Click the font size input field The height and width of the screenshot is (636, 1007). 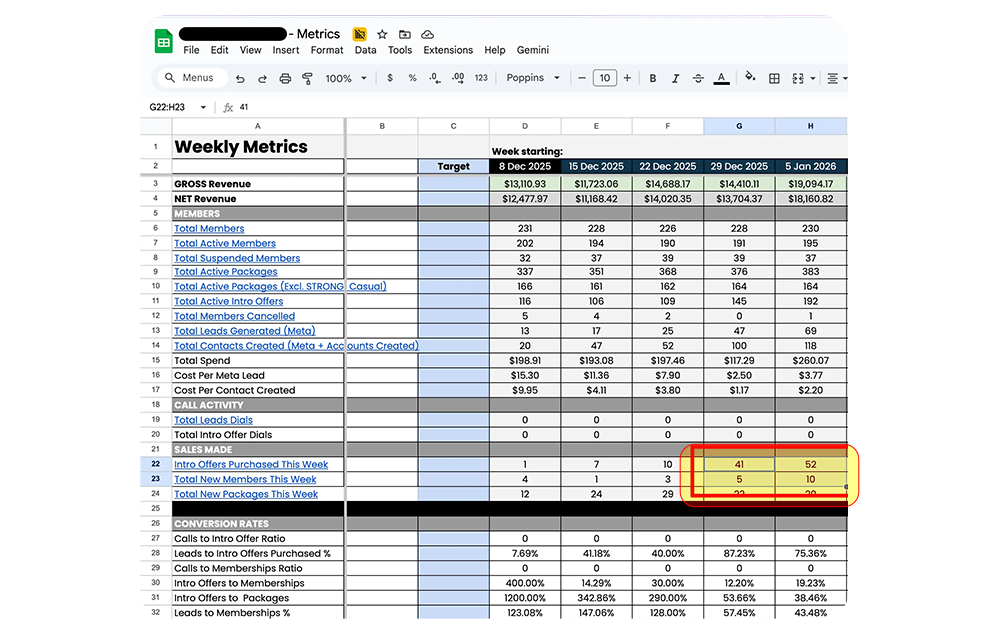(604, 78)
